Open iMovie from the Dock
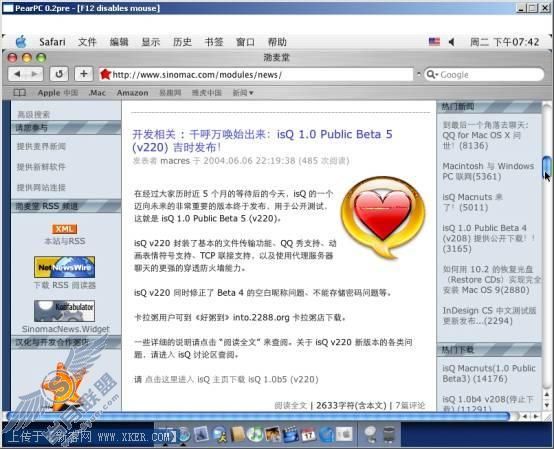This screenshot has height=449, width=554. (290, 434)
